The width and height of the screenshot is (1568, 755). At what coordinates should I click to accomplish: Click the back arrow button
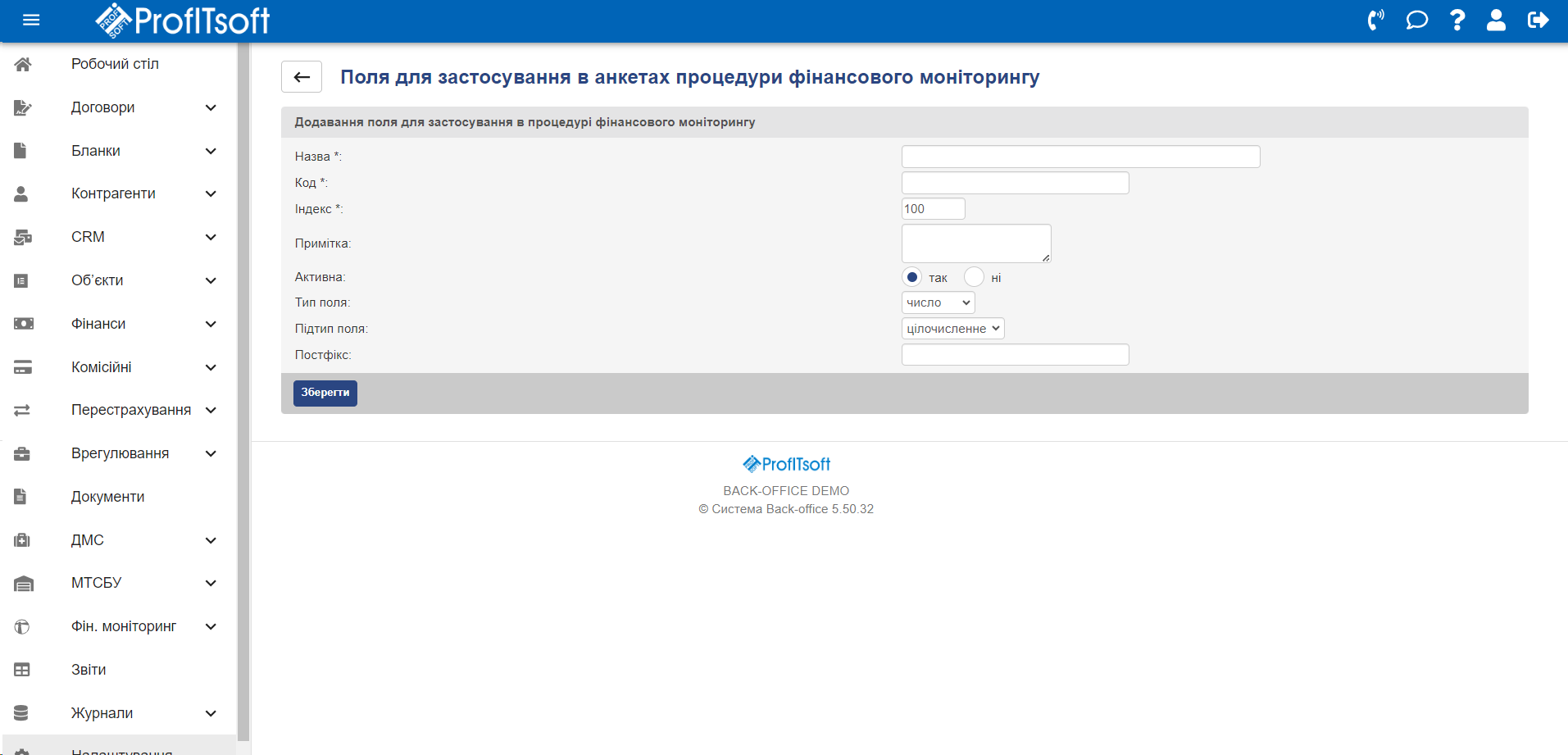tap(302, 77)
